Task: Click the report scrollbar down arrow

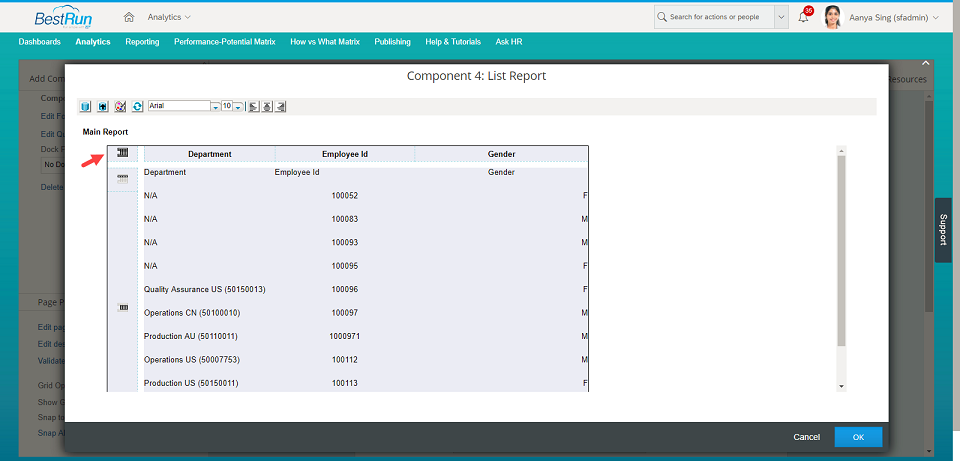Action: [841, 386]
